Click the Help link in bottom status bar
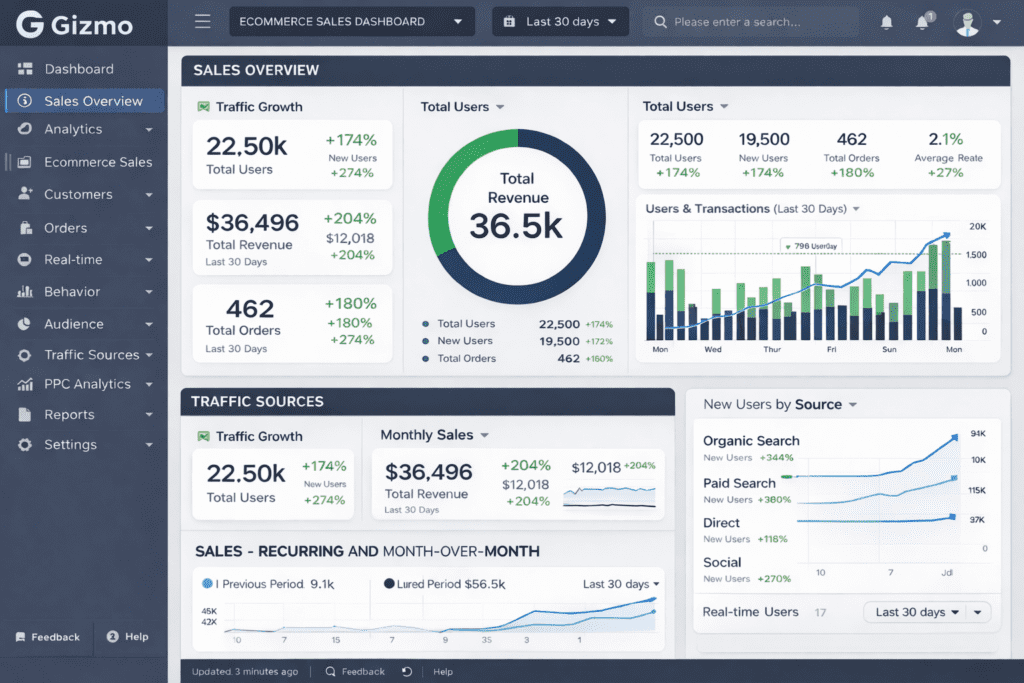This screenshot has height=683, width=1024. coord(443,672)
